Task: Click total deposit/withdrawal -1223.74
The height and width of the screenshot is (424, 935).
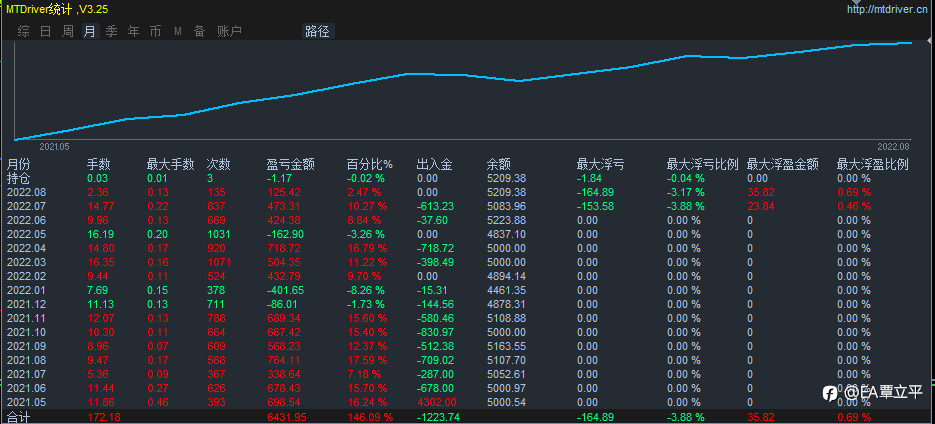Action: (439, 417)
